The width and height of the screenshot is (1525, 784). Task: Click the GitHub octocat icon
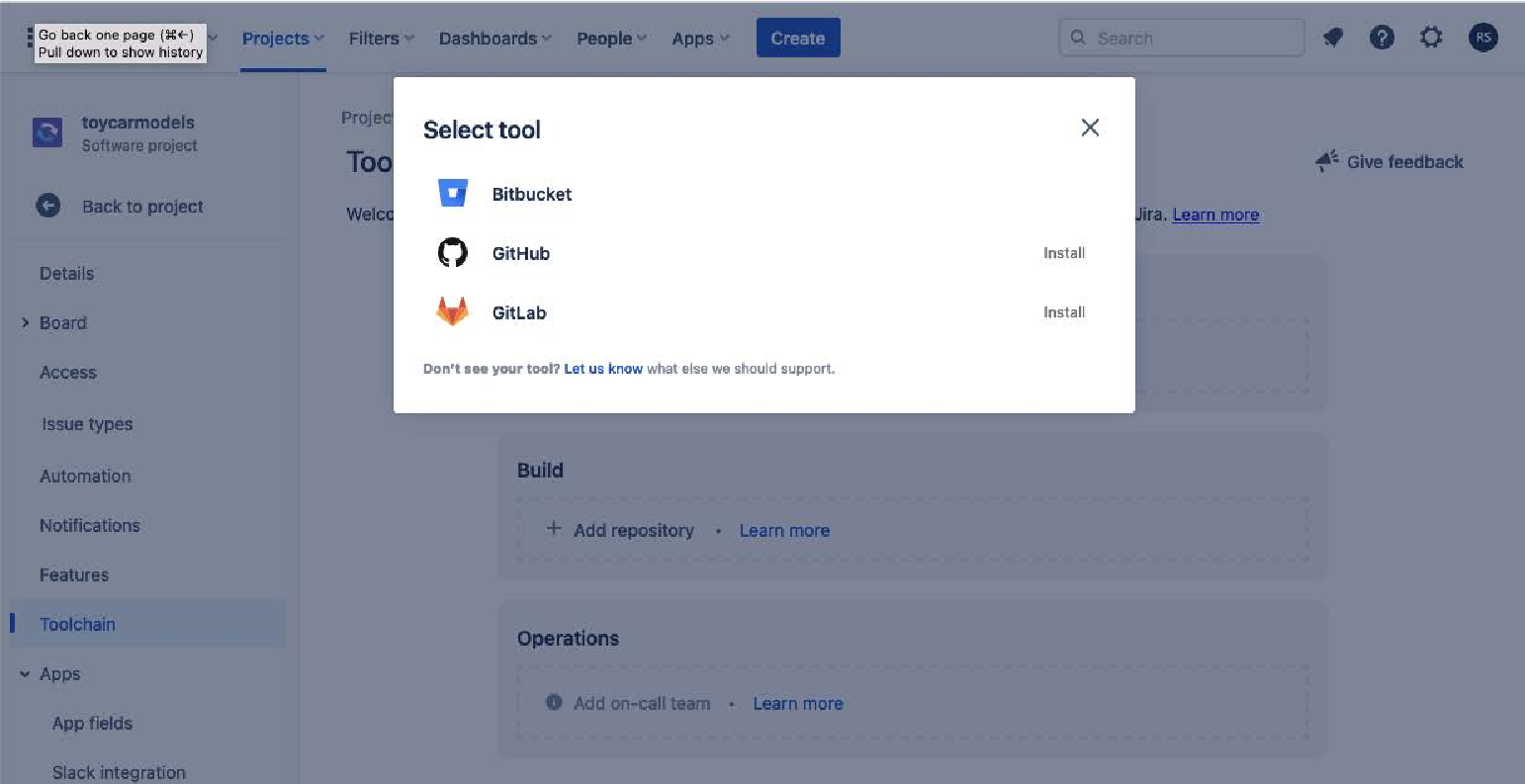[453, 253]
